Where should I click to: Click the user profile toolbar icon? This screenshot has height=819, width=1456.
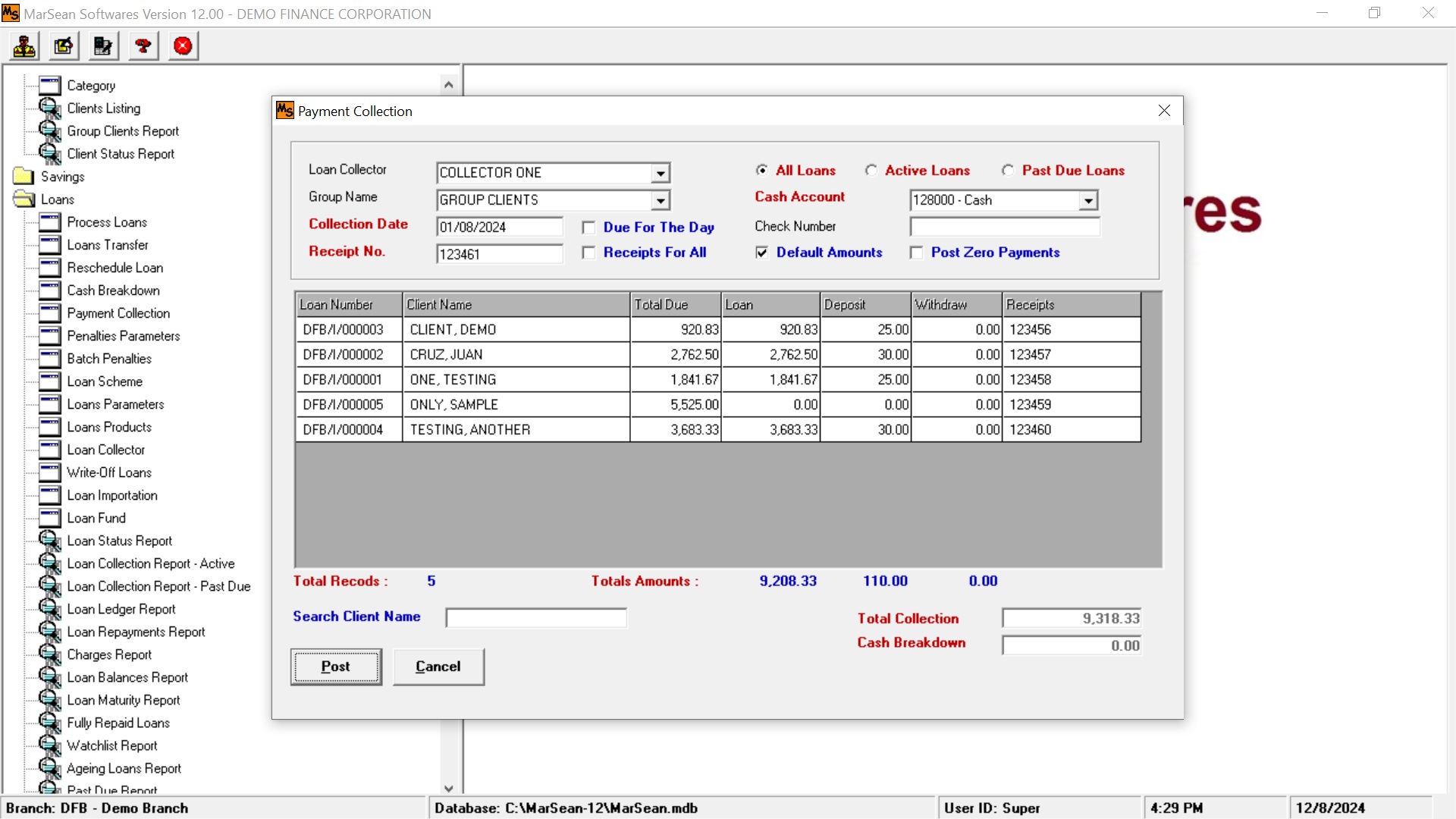pos(24,46)
